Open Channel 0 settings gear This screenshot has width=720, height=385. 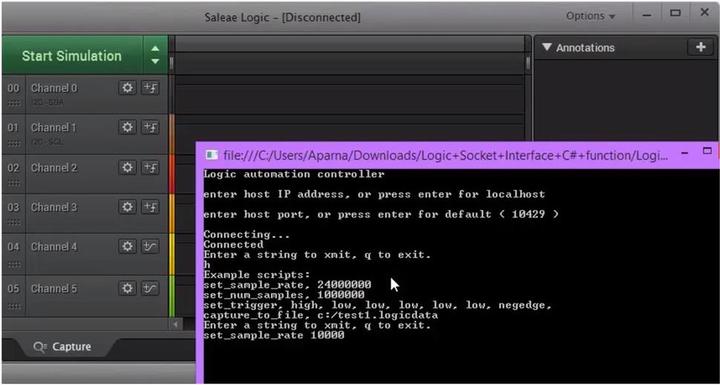(x=127, y=88)
